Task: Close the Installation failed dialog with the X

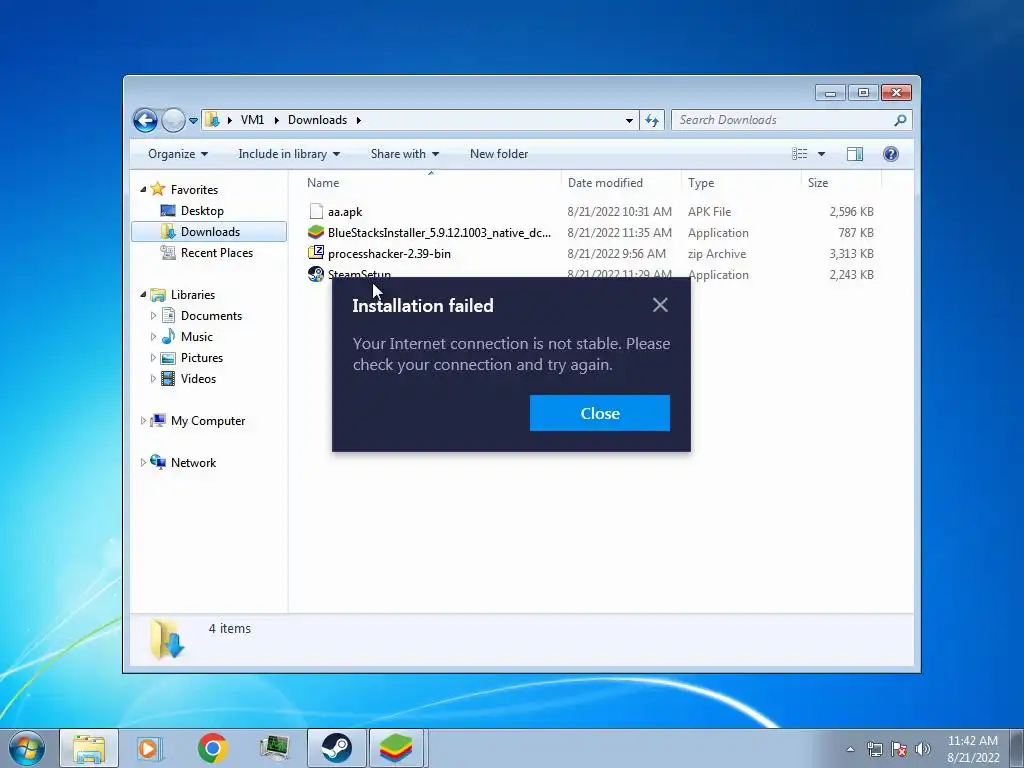Action: click(x=660, y=305)
